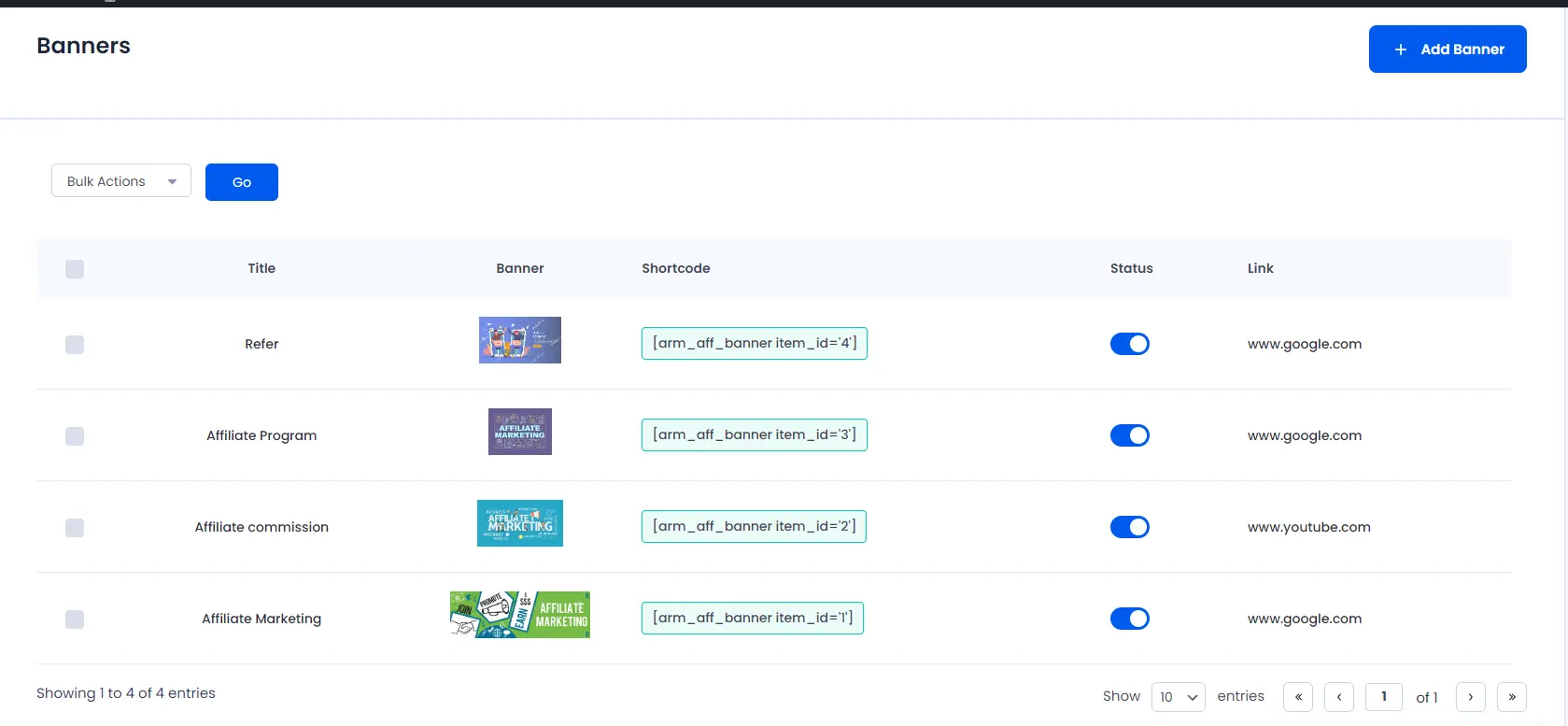Select the shortcode with item_id='1'
Viewport: 1568px width, 726px height.
[x=753, y=618]
